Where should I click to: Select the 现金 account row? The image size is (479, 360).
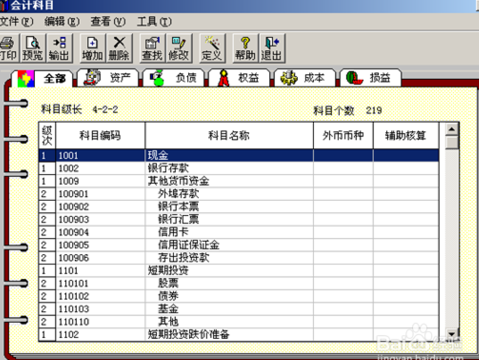[x=239, y=155]
